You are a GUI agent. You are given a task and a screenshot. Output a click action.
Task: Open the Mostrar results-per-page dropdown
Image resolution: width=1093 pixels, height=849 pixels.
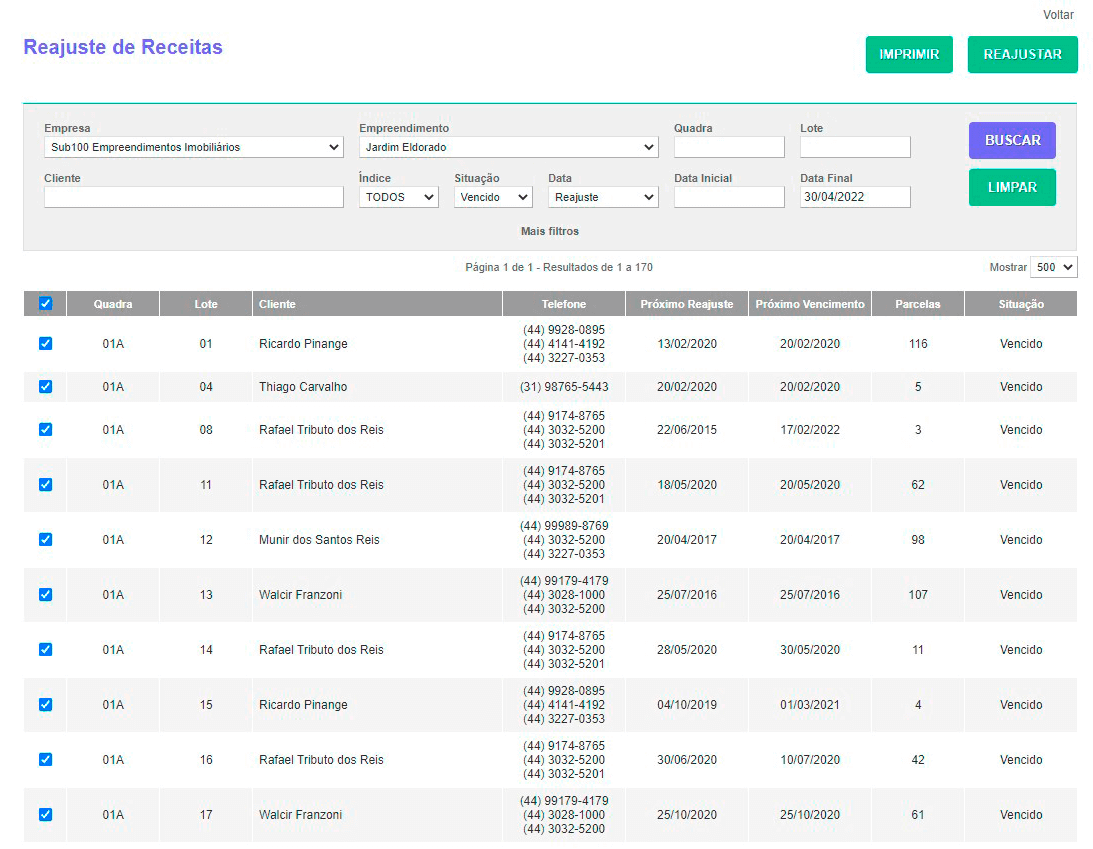tap(1053, 268)
